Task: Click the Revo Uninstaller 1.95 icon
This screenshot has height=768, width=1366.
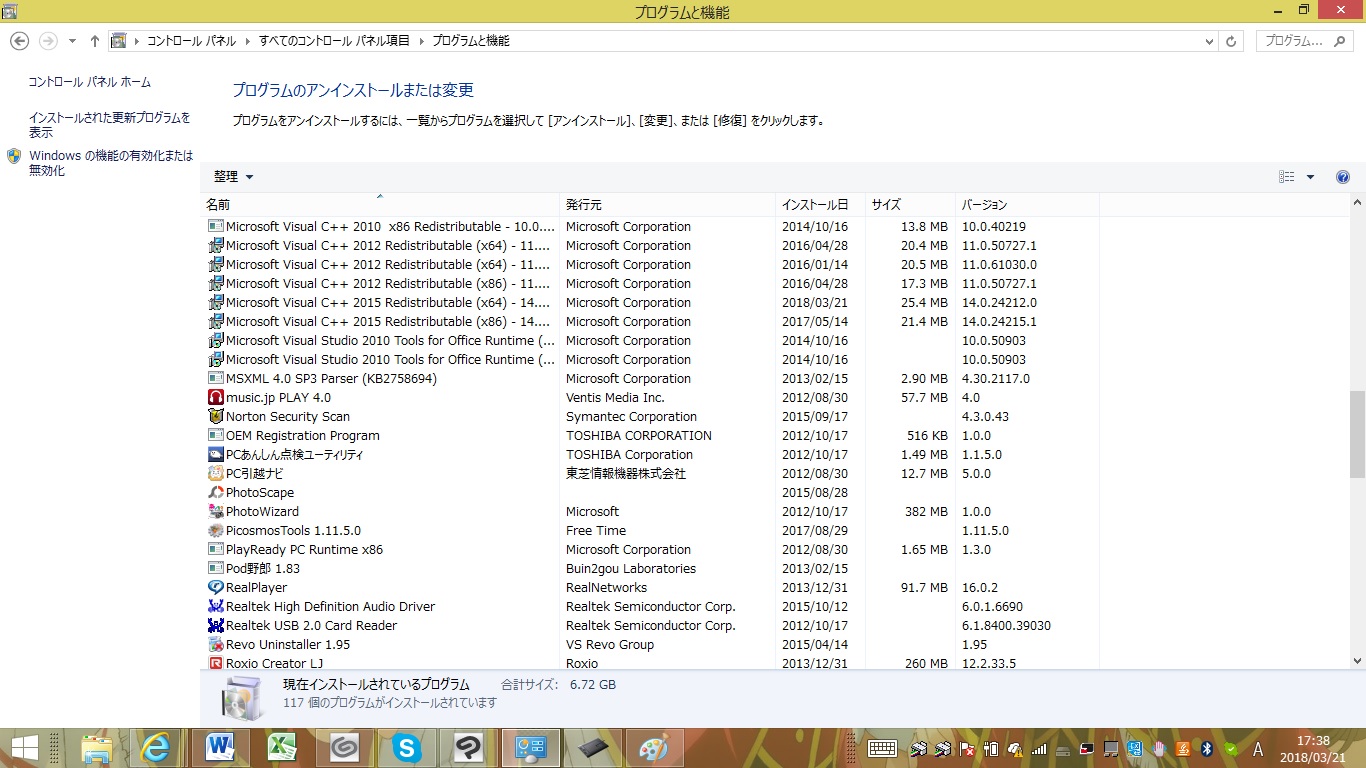Action: coord(215,645)
